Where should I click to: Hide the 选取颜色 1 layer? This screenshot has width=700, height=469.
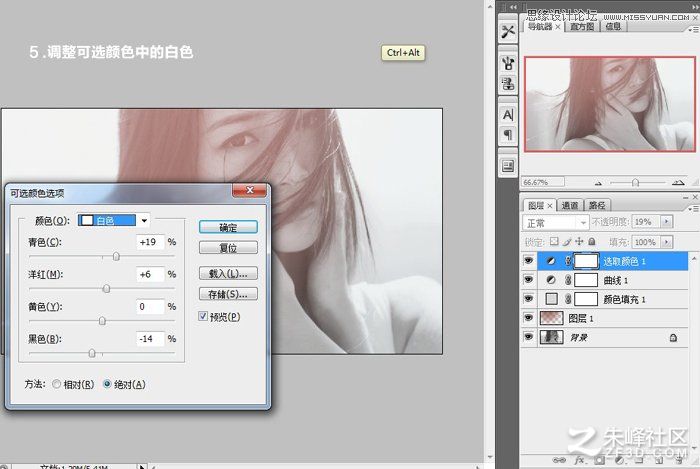[529, 261]
